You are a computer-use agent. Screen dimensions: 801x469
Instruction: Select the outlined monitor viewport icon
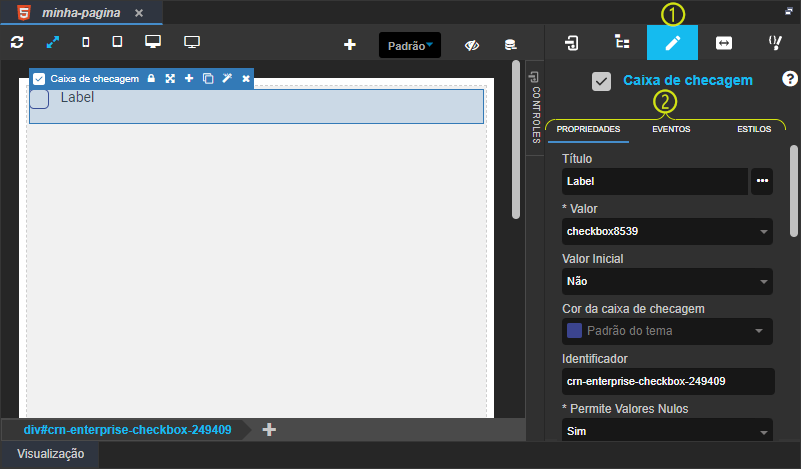[192, 42]
